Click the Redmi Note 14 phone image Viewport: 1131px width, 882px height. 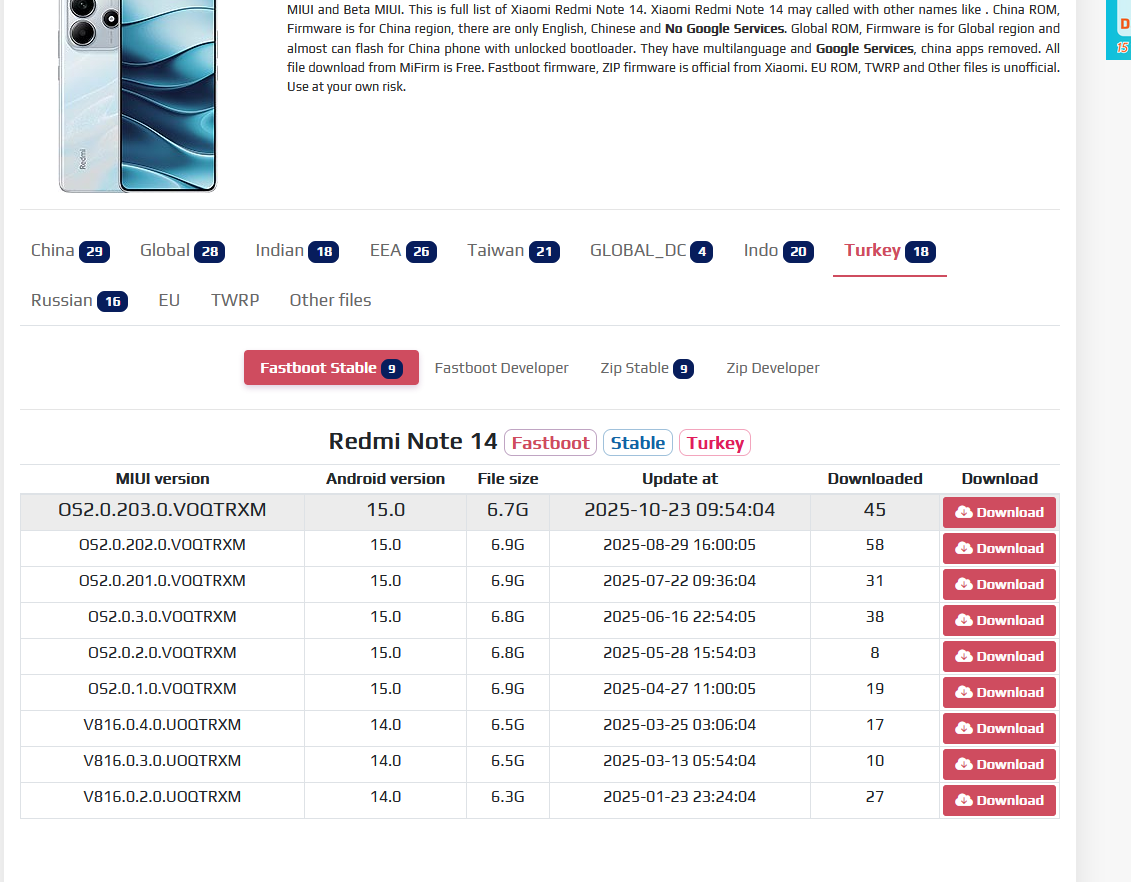(138, 96)
